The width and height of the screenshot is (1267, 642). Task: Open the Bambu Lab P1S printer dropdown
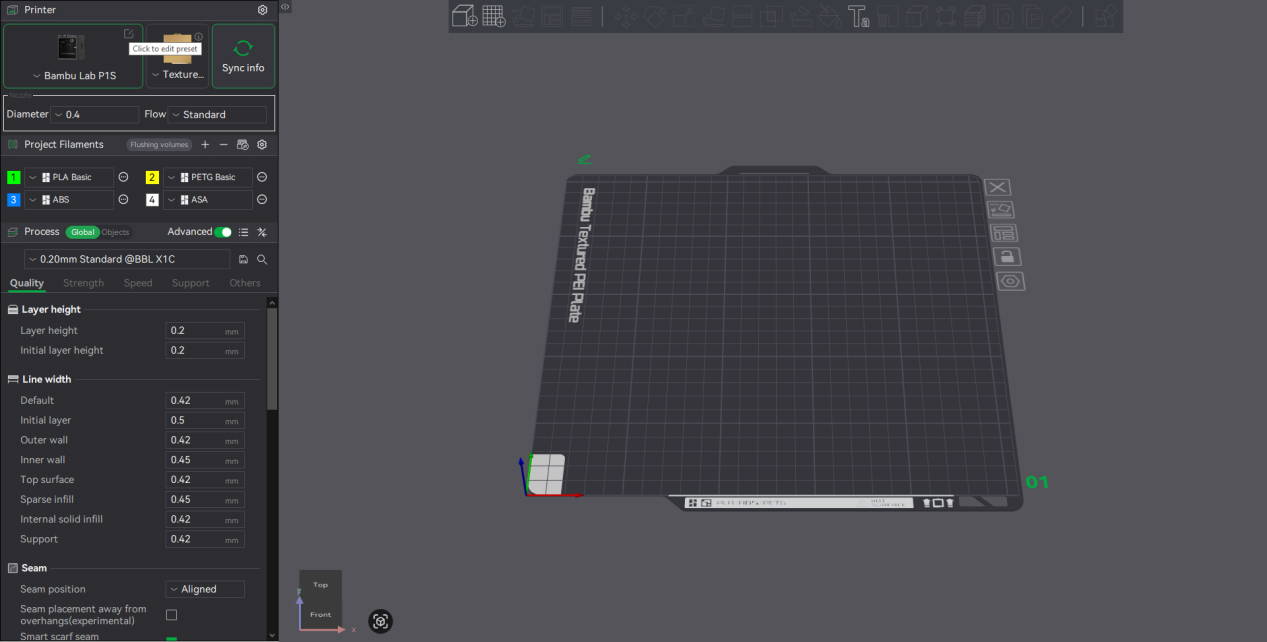pyautogui.click(x=73, y=75)
